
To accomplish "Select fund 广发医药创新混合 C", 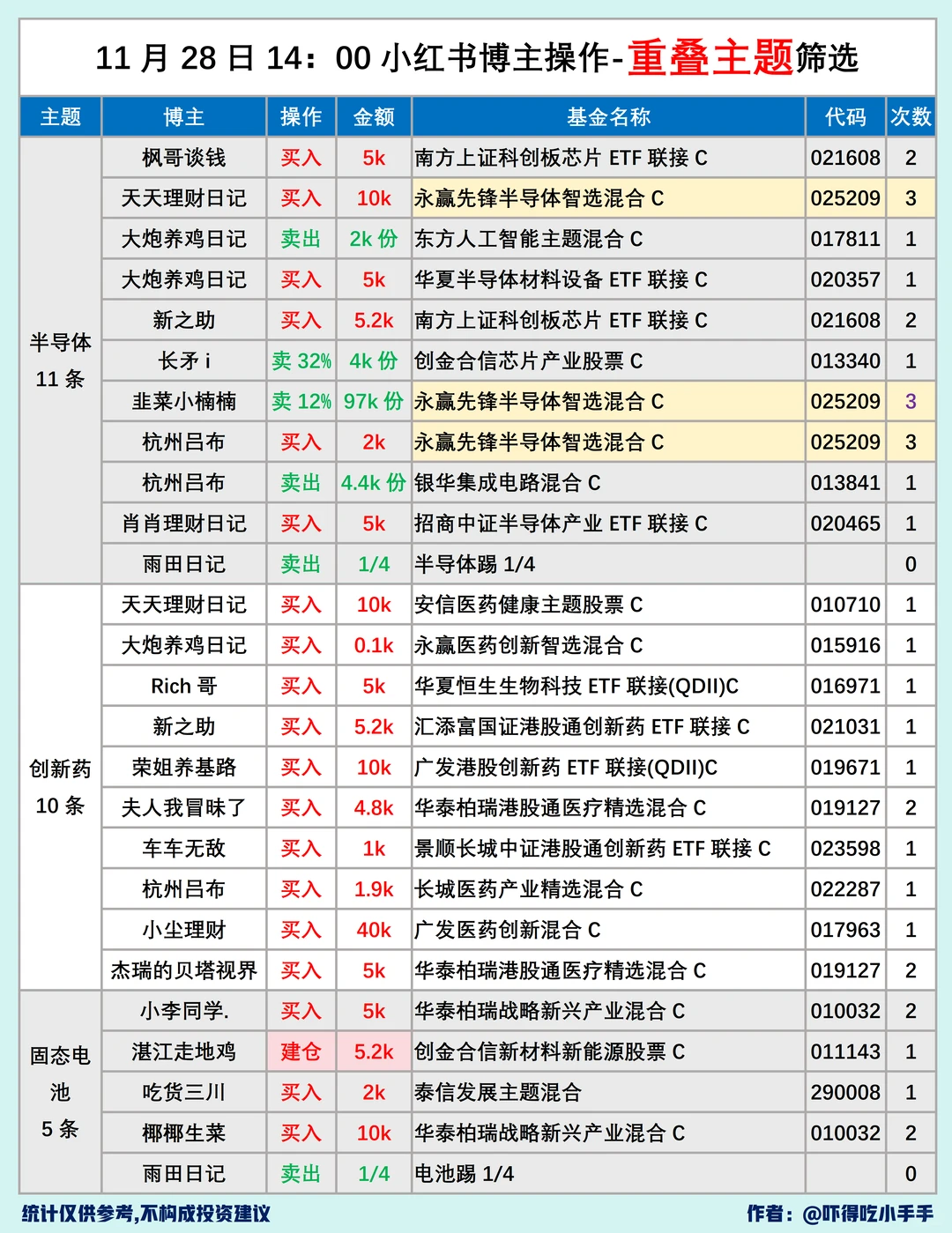I will click(x=509, y=930).
